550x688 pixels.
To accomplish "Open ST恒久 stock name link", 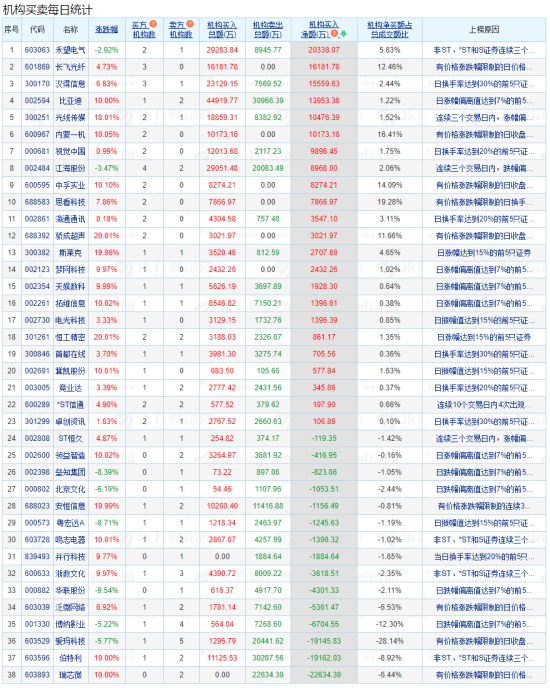I will pyautogui.click(x=70, y=438).
